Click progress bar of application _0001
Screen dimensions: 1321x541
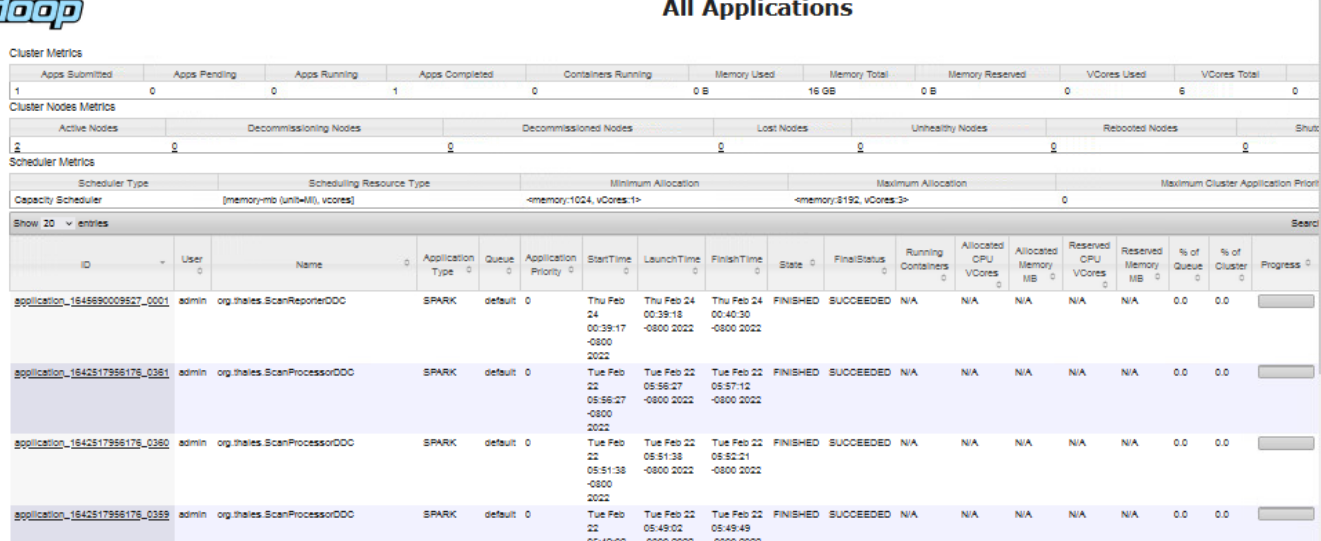[1285, 300]
